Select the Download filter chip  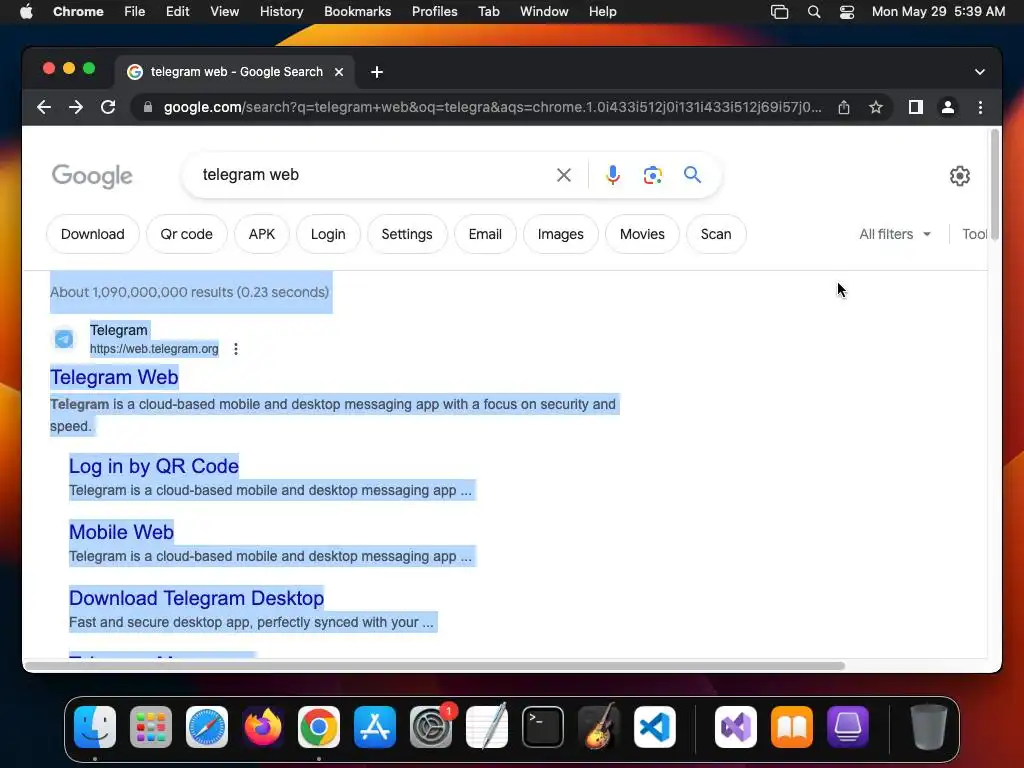click(93, 234)
